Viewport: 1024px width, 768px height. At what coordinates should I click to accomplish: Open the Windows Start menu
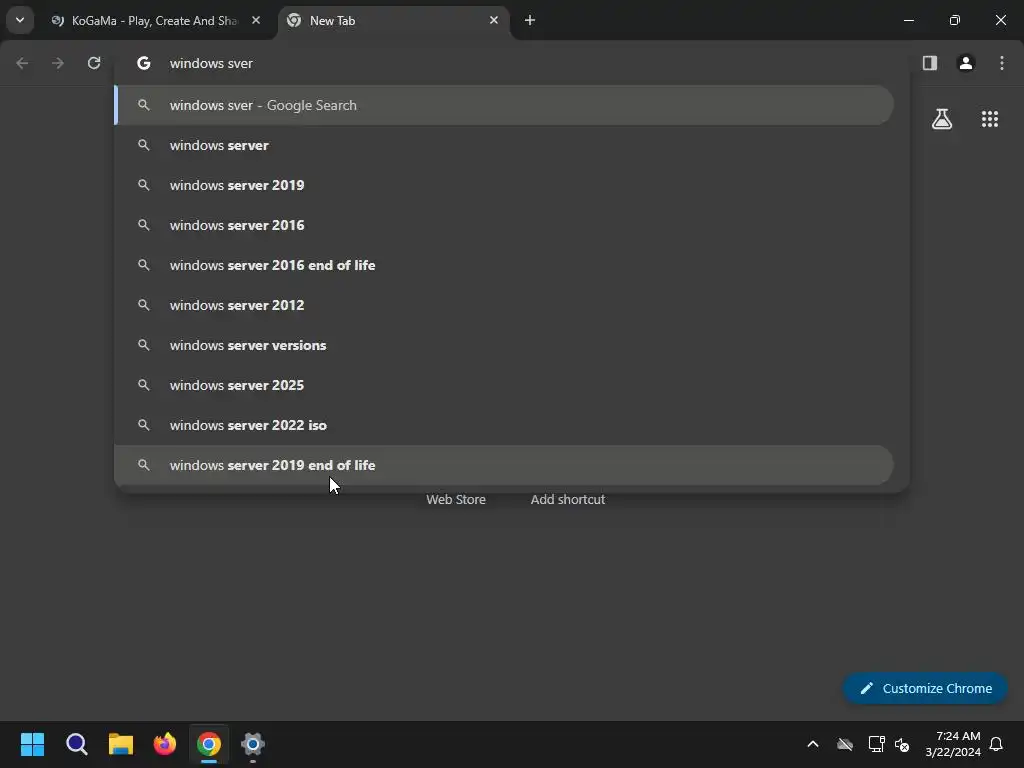pos(33,744)
